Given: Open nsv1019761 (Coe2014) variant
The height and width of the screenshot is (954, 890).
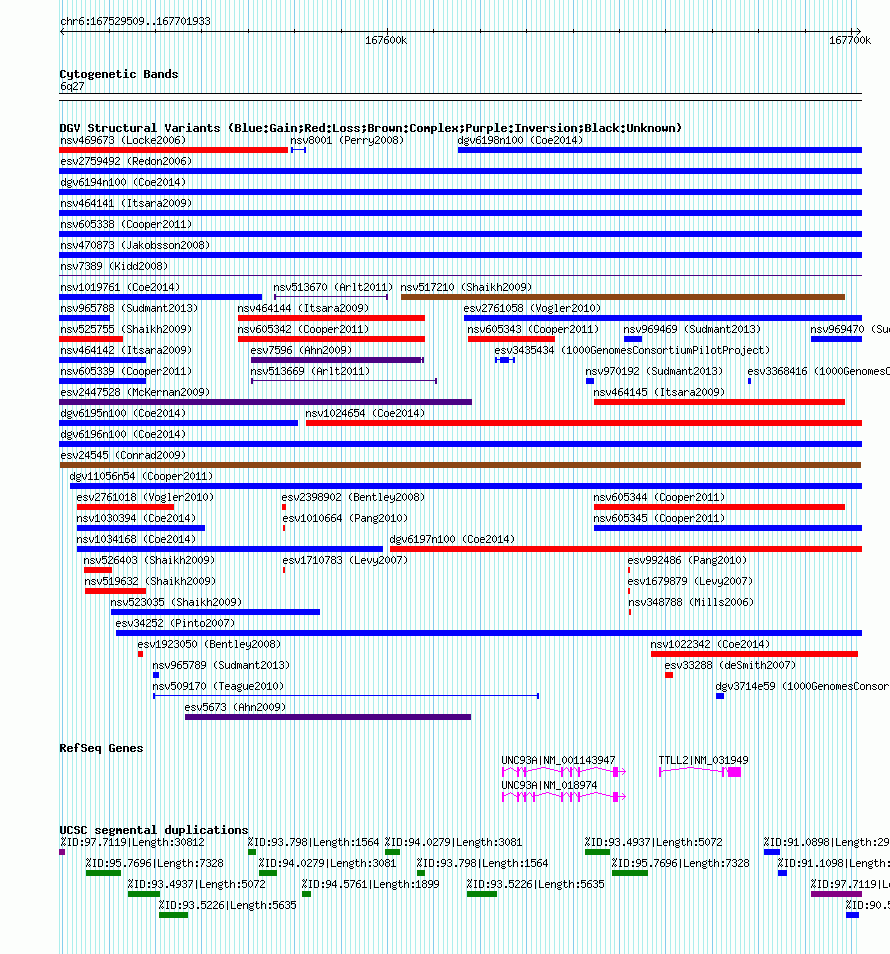Looking at the screenshot, I should [161, 297].
